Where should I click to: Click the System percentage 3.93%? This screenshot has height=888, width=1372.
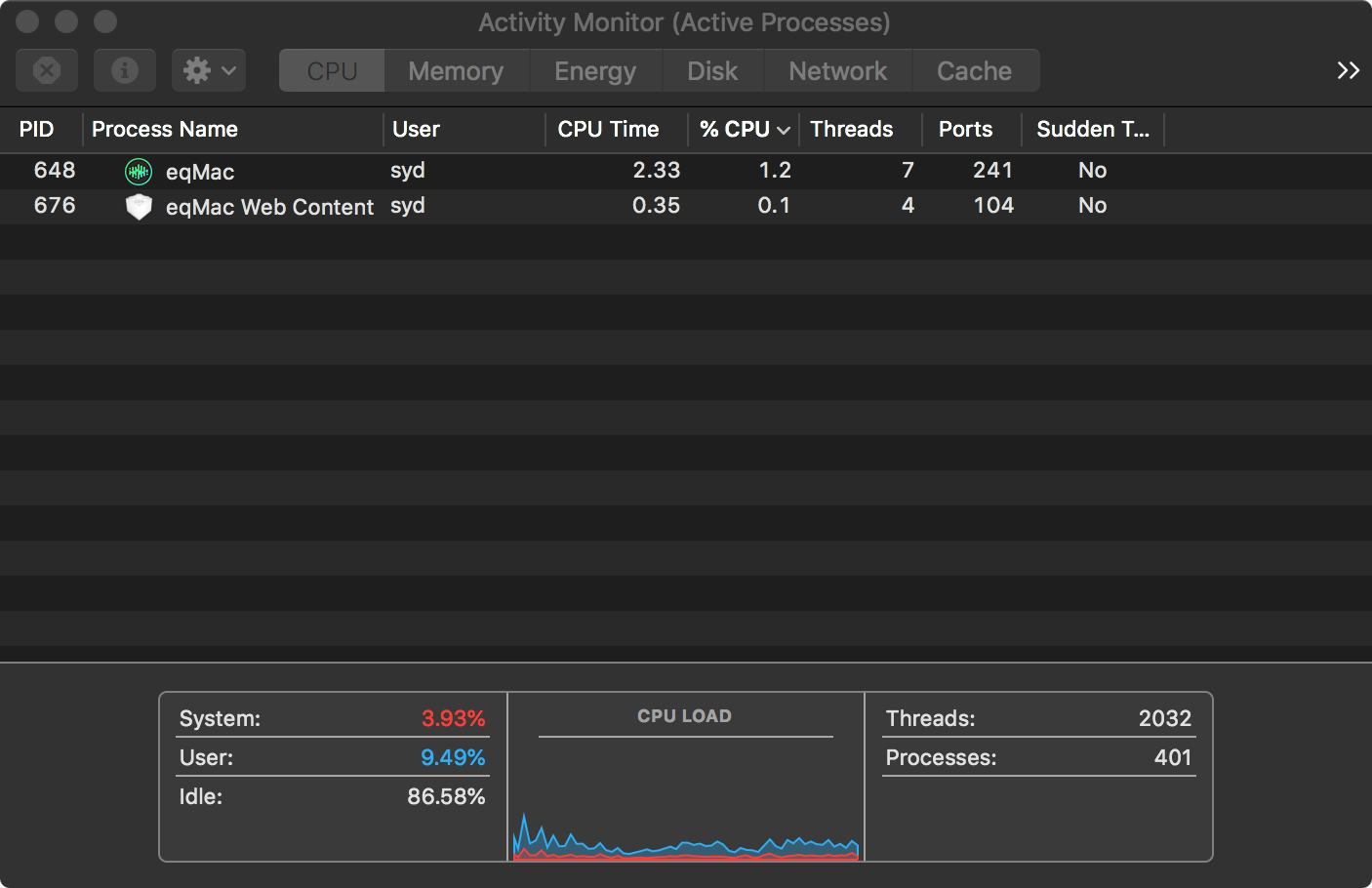click(453, 718)
